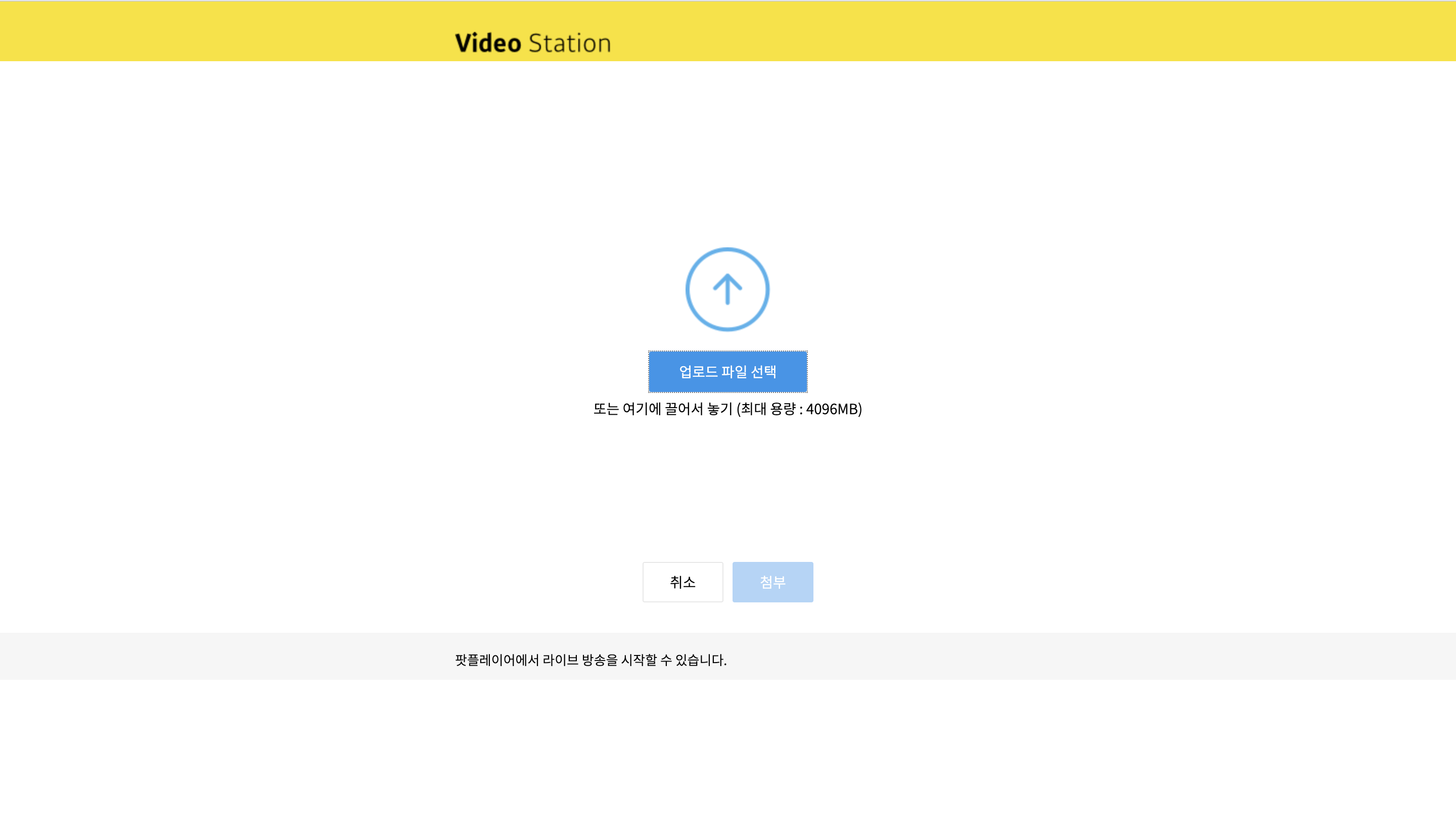Image resolution: width=1456 pixels, height=832 pixels.
Task: Cancel with the 취소 button
Action: tap(682, 582)
